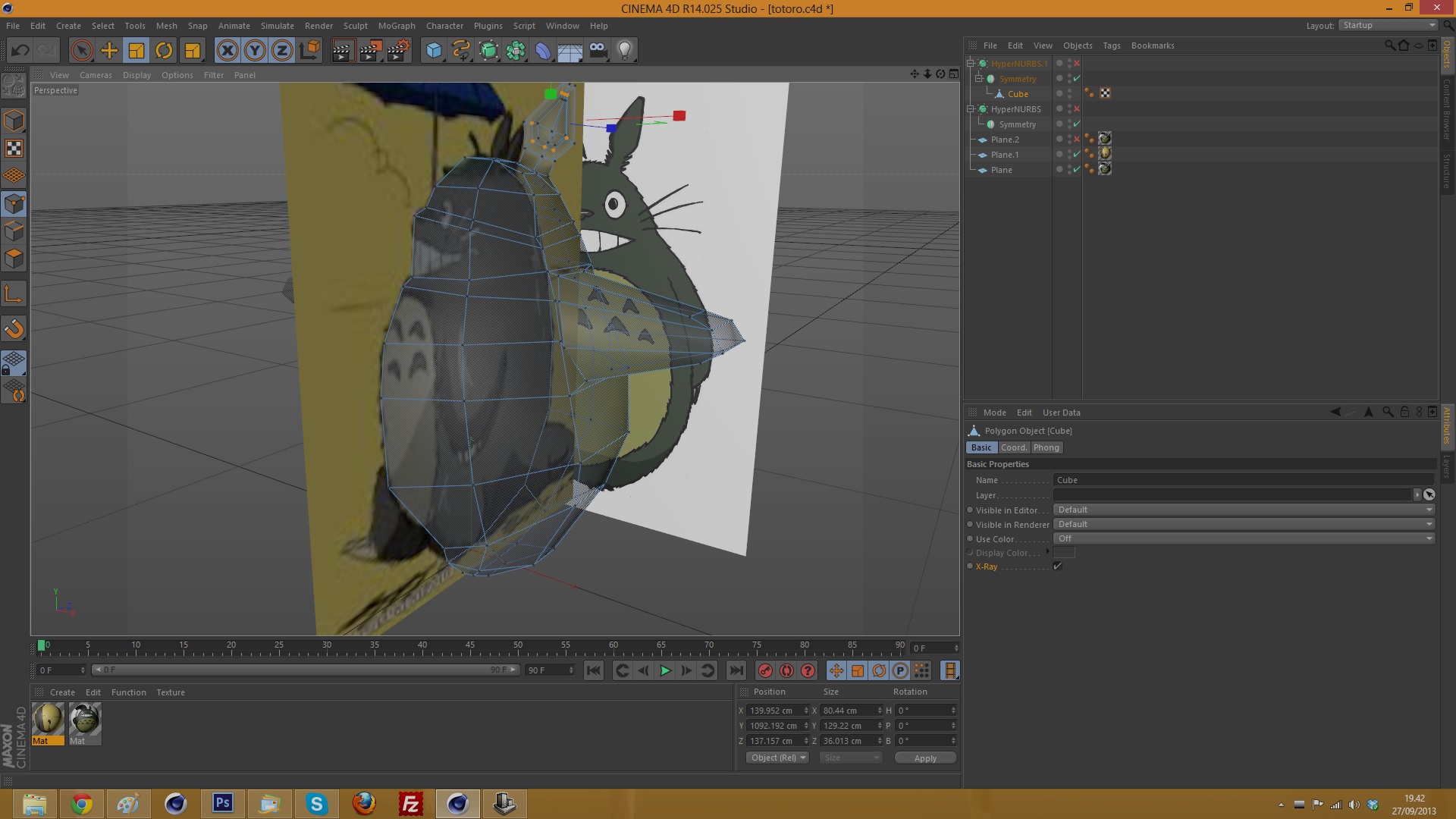Screen dimensions: 1456x819
Task: Click the Light object icon
Action: [x=625, y=51]
